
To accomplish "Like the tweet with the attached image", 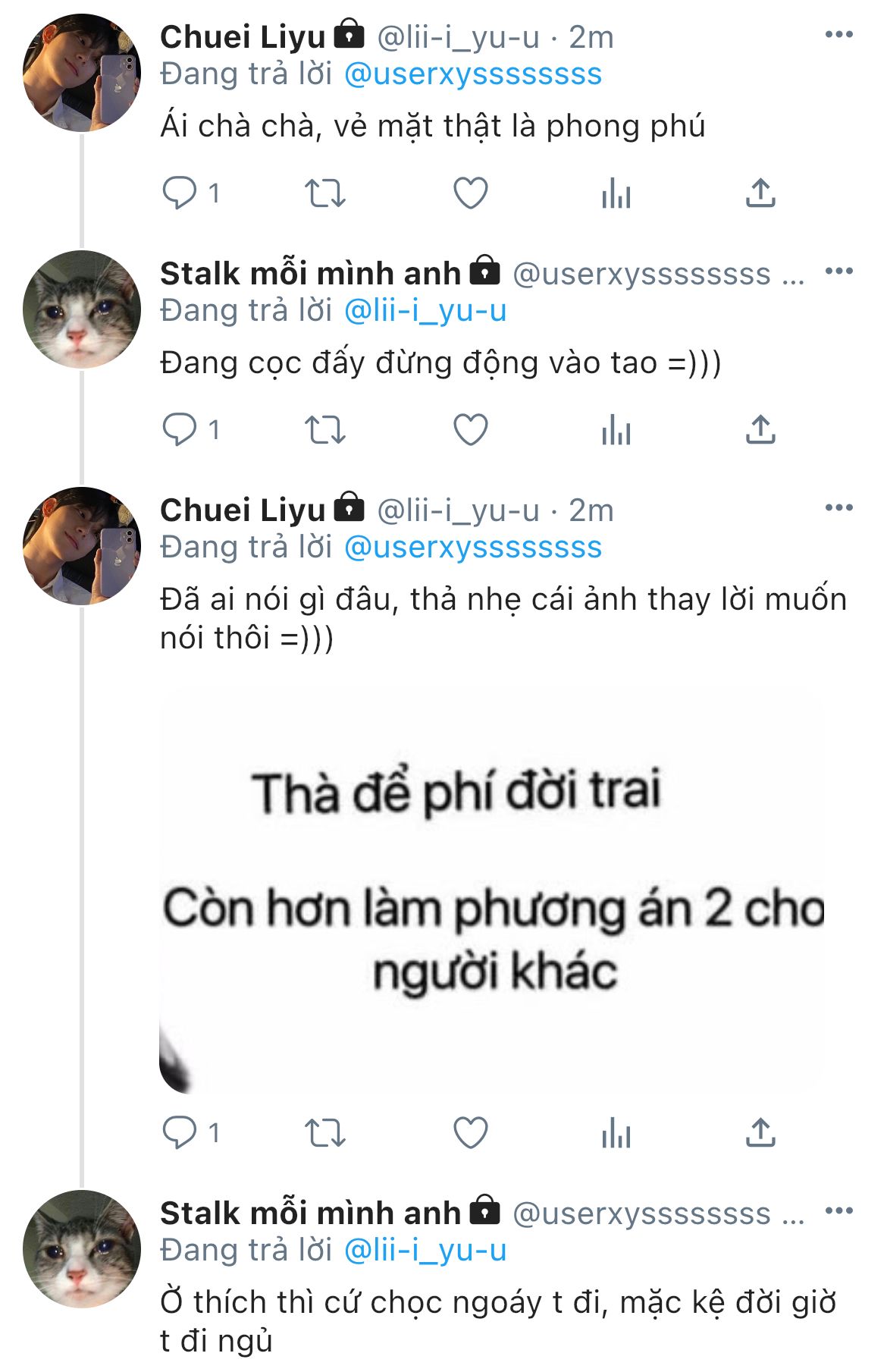I will pyautogui.click(x=470, y=1133).
